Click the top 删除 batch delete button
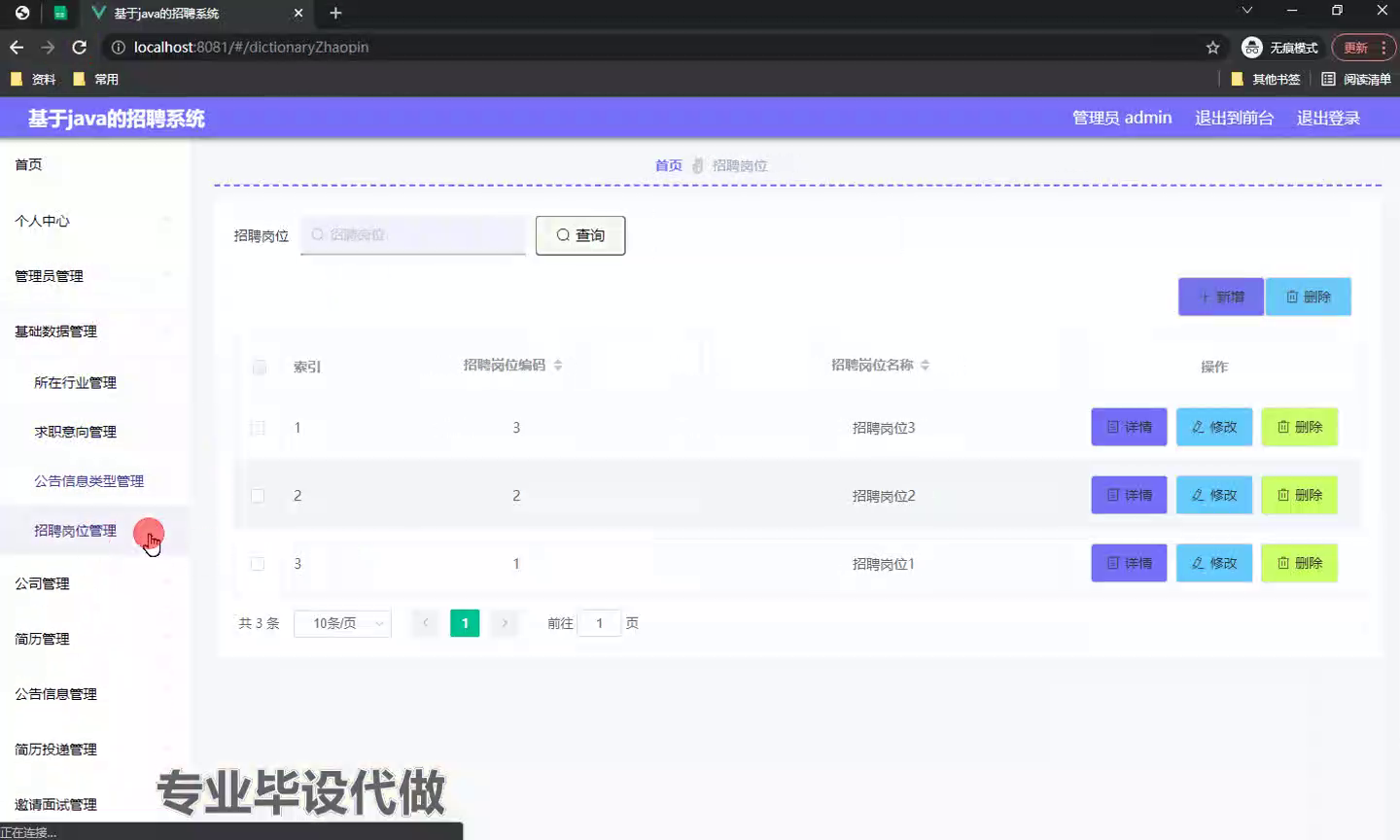 tap(1309, 297)
